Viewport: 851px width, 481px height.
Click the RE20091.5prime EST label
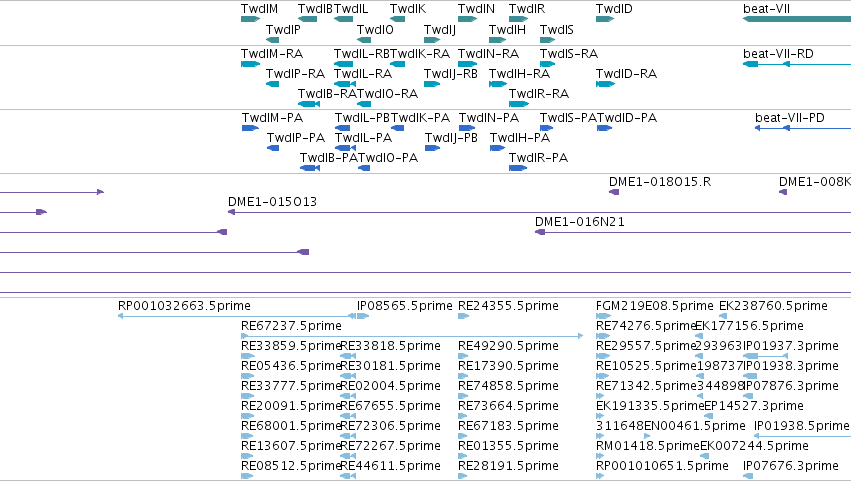291,407
